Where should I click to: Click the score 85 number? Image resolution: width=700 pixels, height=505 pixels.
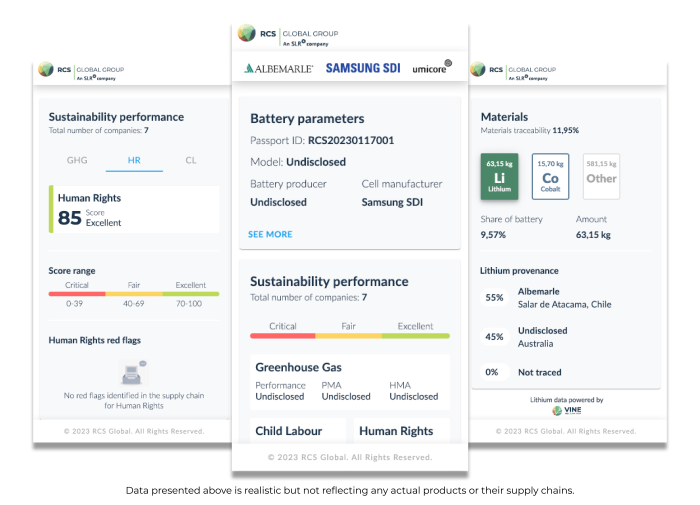70,218
